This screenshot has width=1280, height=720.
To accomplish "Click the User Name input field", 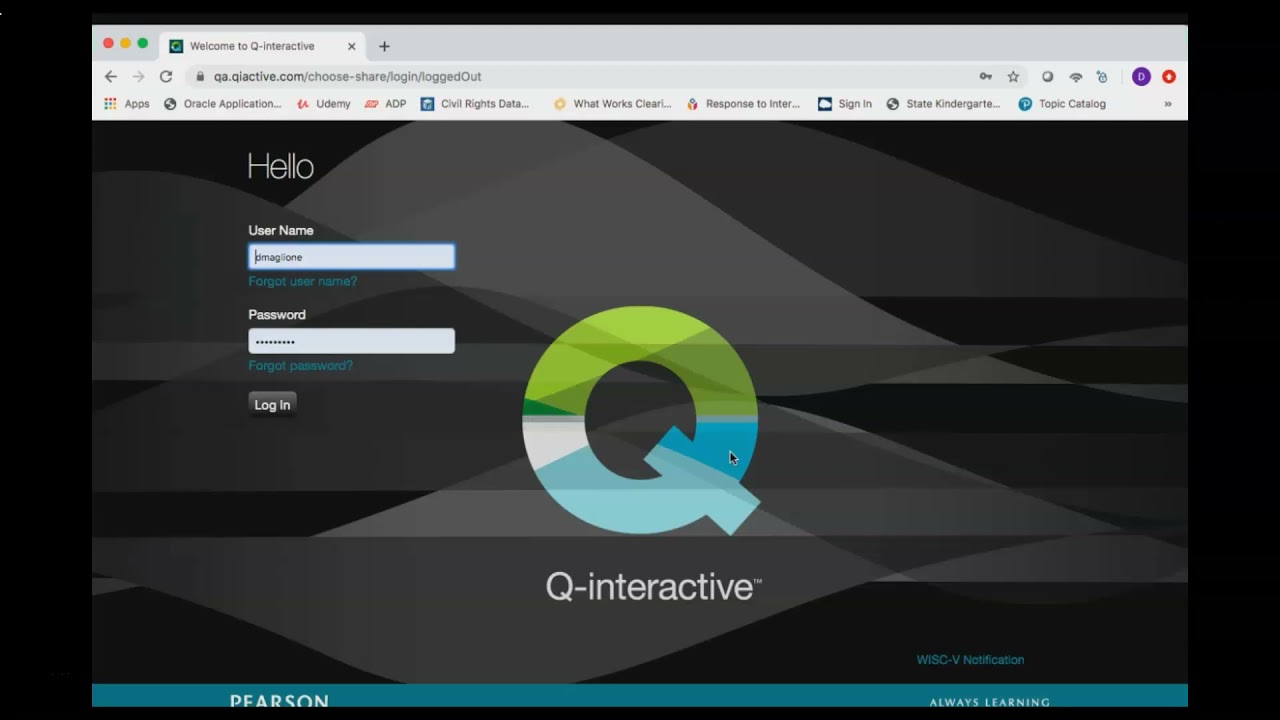I will coord(351,257).
